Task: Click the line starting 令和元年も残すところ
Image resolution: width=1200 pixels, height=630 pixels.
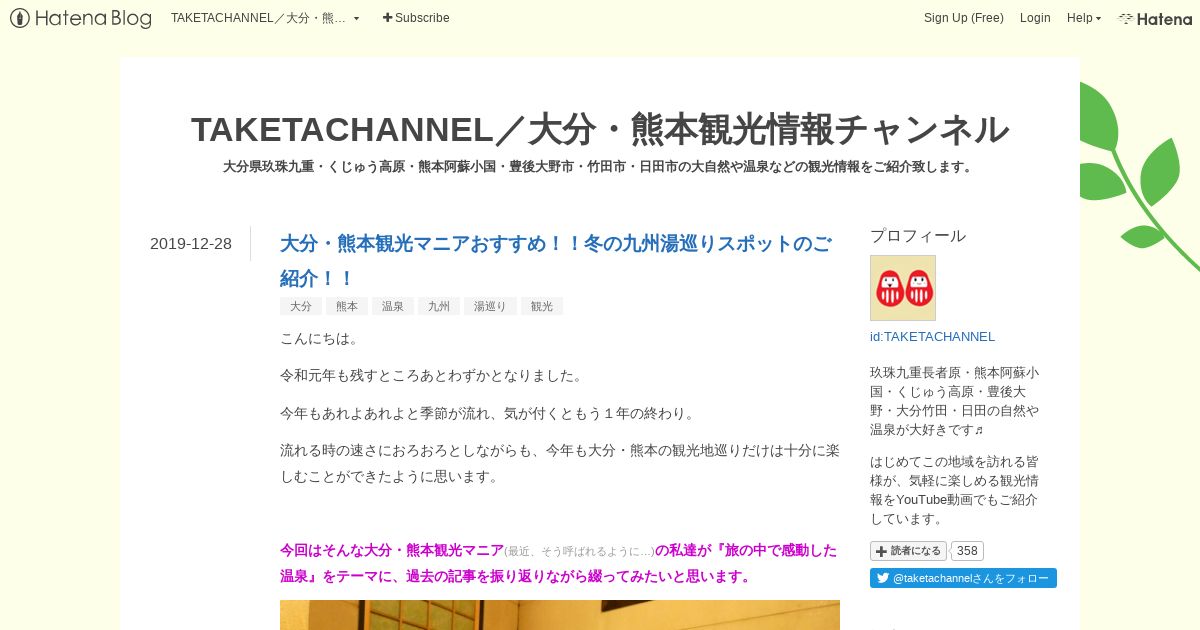Action: pyautogui.click(x=431, y=376)
